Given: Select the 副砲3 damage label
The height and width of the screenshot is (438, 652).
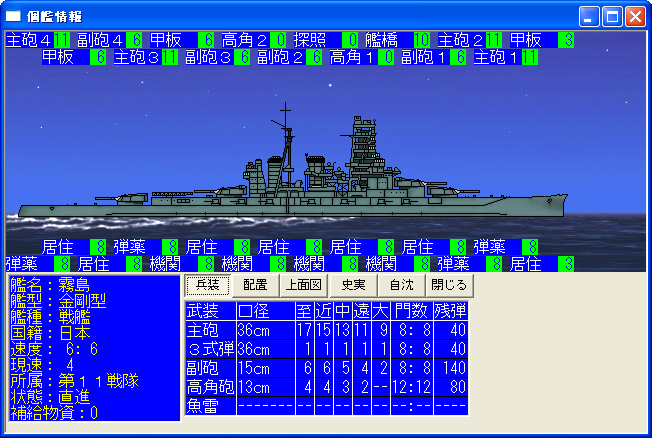Looking at the screenshot, I should [218, 57].
